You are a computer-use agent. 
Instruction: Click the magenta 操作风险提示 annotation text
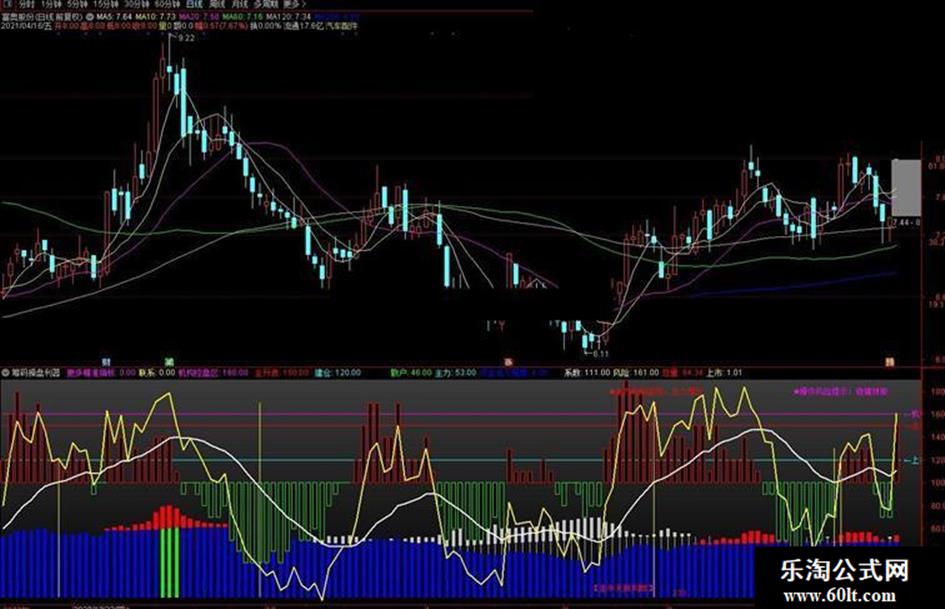point(841,391)
